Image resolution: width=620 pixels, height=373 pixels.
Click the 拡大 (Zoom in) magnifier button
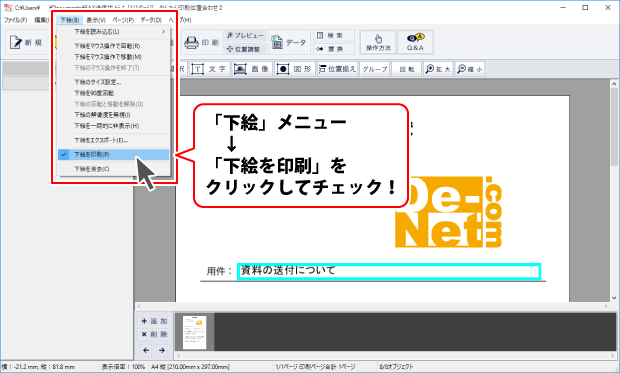point(438,69)
